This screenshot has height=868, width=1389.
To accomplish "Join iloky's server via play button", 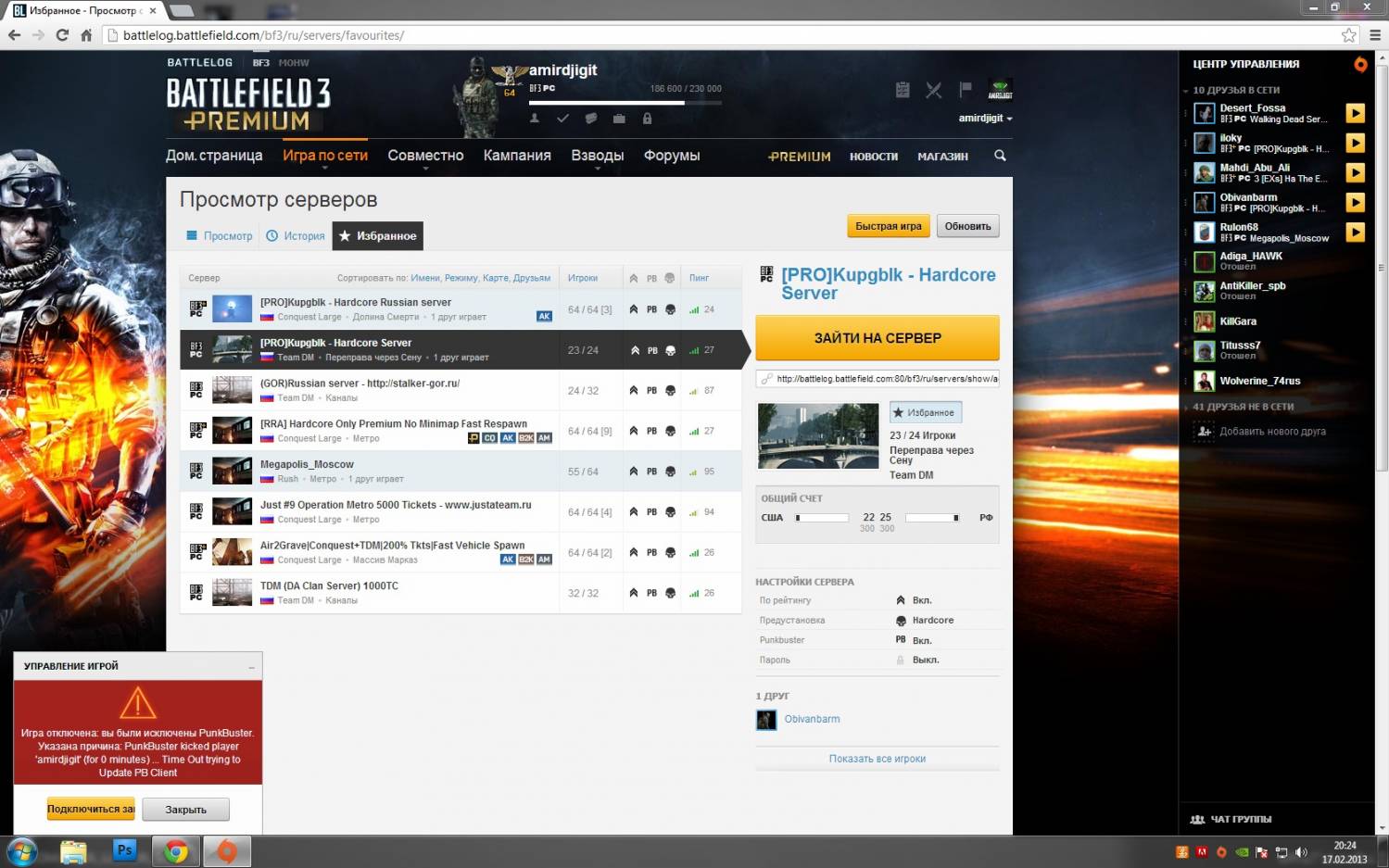I will click(x=1355, y=143).
